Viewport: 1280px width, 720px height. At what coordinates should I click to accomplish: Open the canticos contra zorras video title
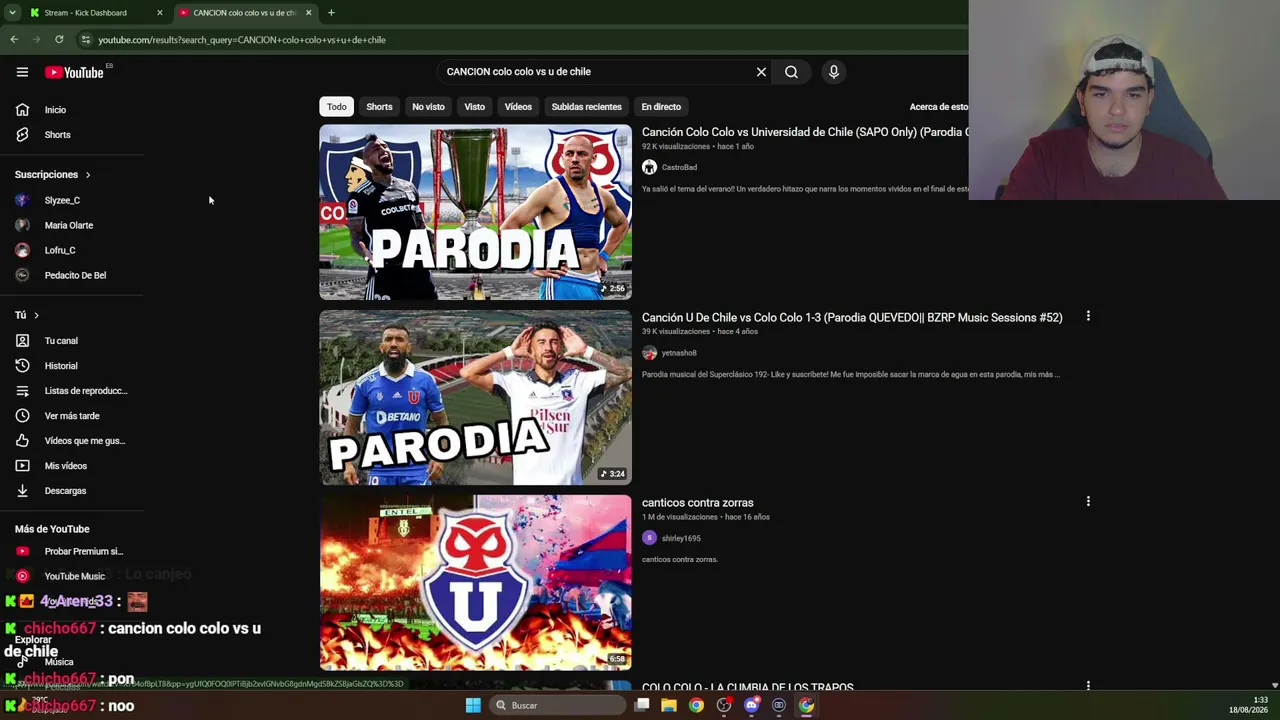tap(698, 503)
